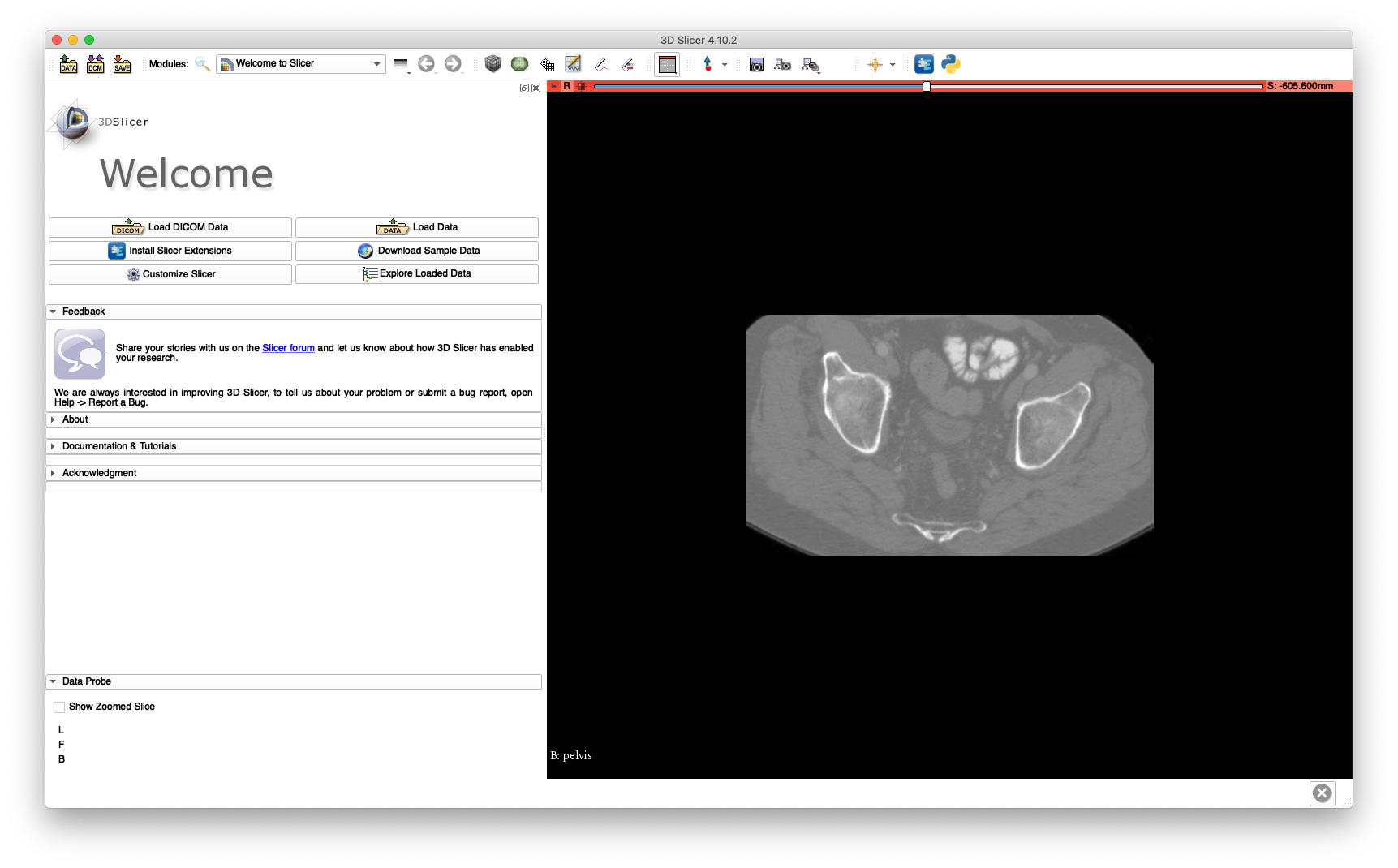This screenshot has width=1398, height=868.
Task: Open the Transforms module icon
Action: coord(547,65)
